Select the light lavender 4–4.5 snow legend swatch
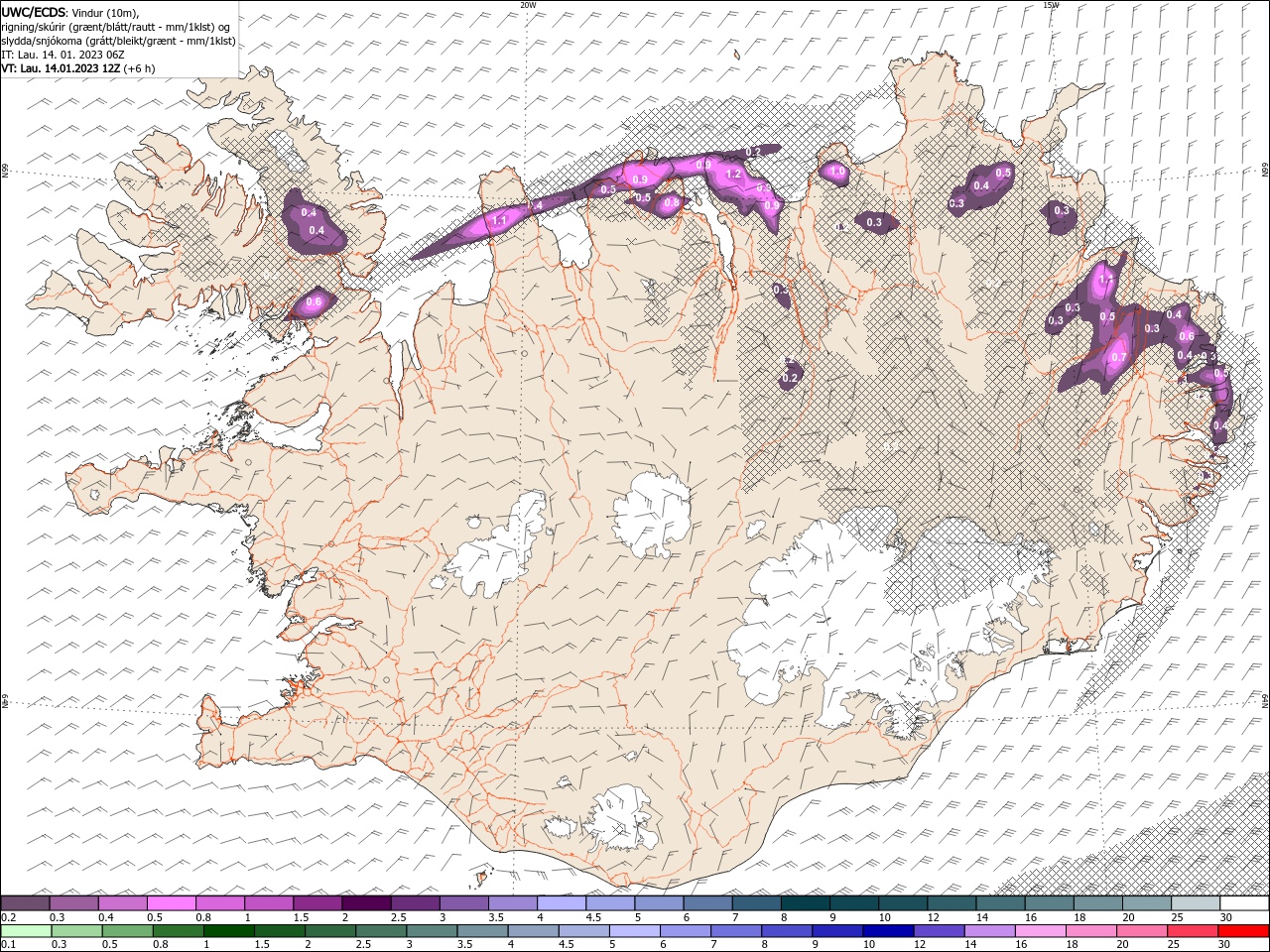Viewport: 1270px width, 952px height. click(x=562, y=903)
